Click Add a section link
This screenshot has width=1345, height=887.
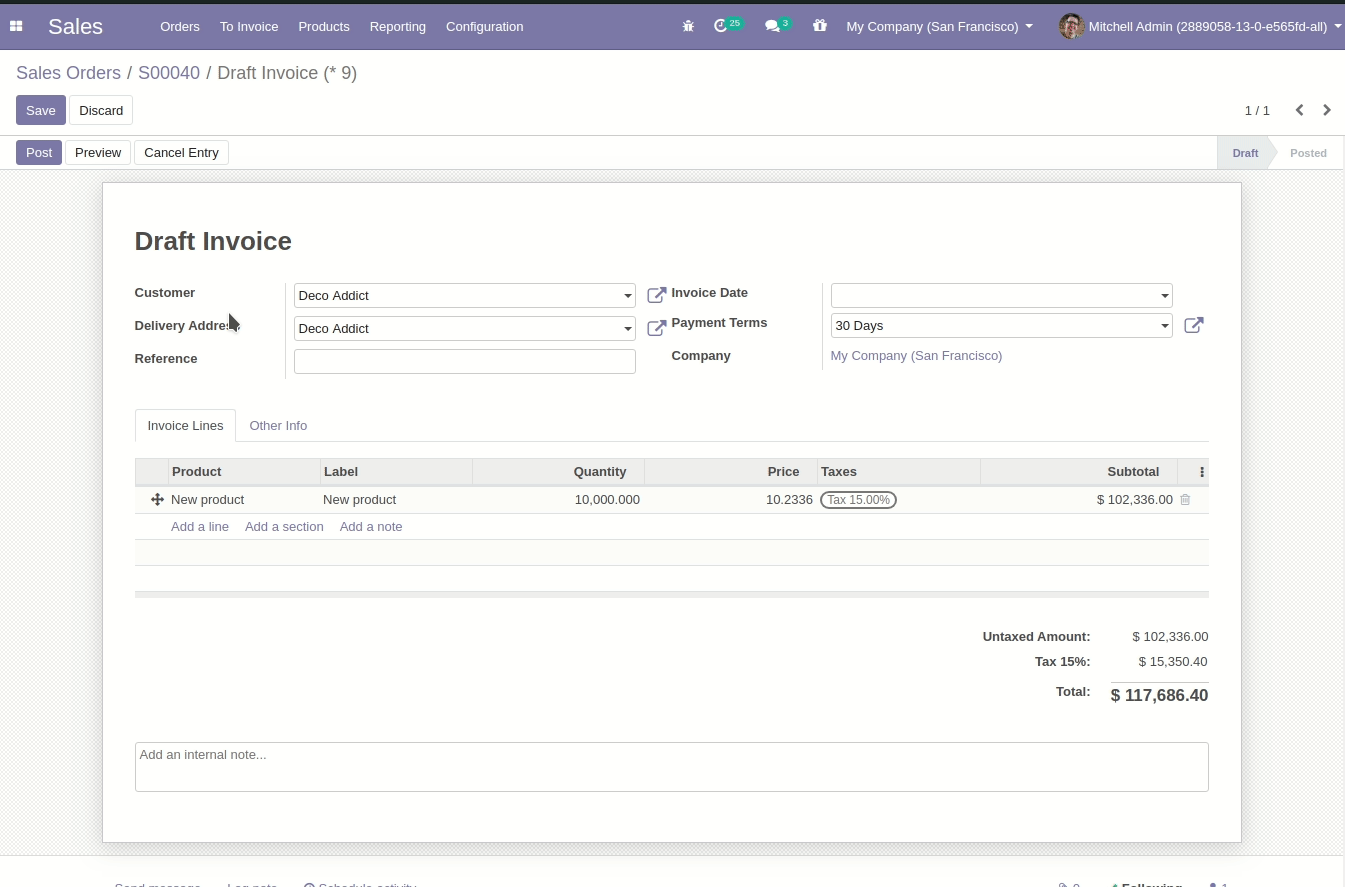(x=284, y=526)
